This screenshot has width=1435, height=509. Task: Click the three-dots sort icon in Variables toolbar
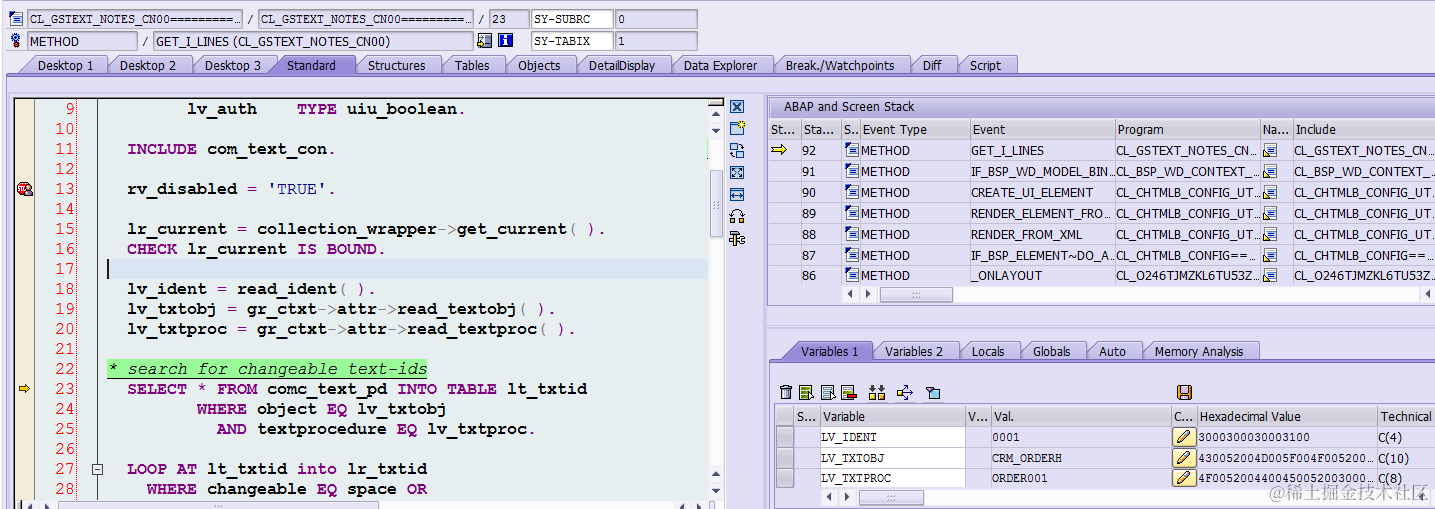tap(877, 392)
